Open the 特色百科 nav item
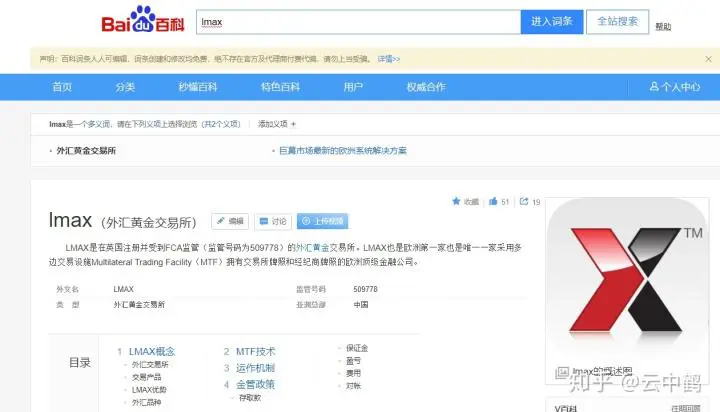The width and height of the screenshot is (720, 412). [280, 87]
